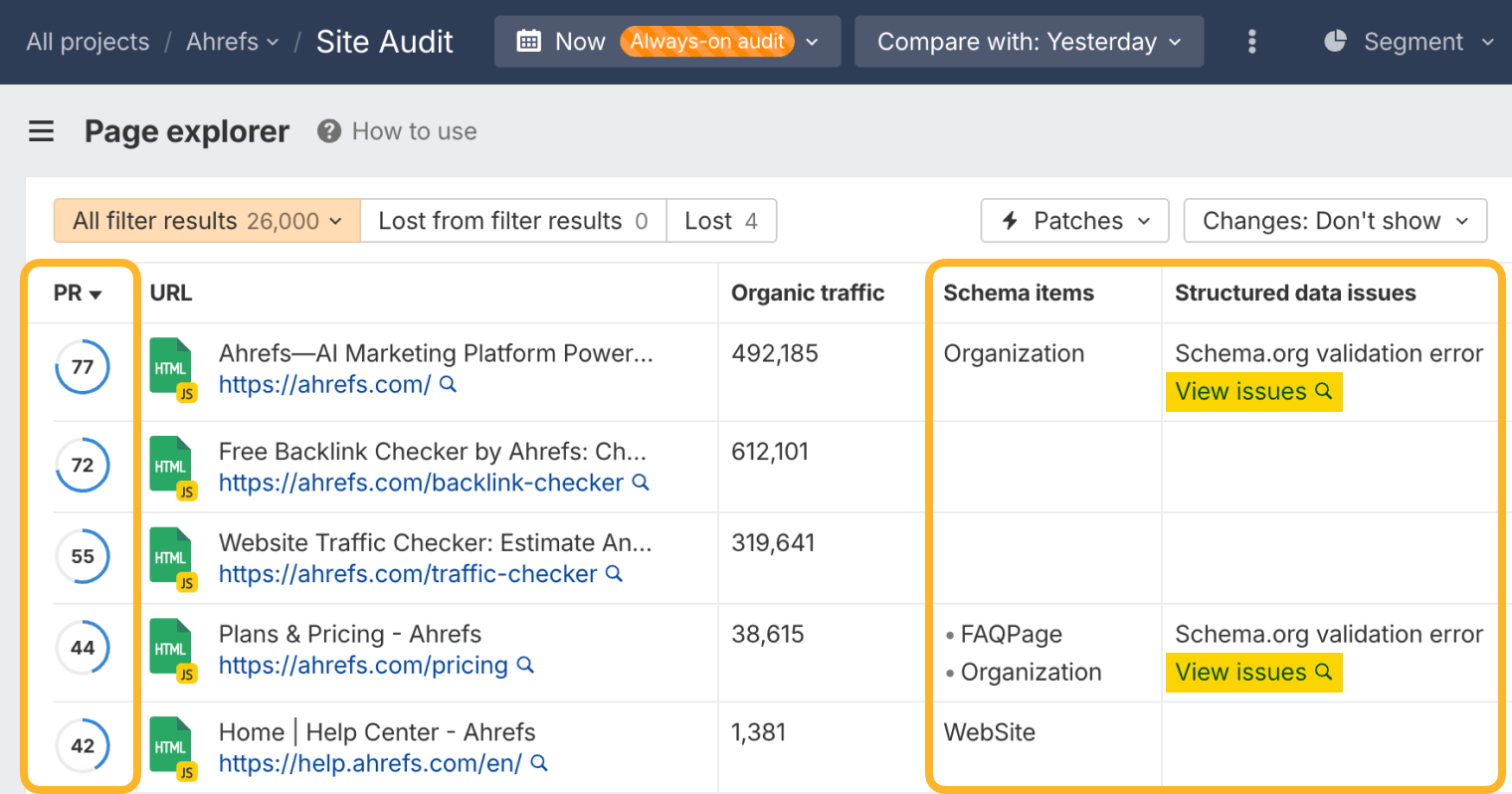This screenshot has height=794, width=1512.
Task: Click the magnifier icon after help.ahrefs.com URL
Action: (x=539, y=763)
